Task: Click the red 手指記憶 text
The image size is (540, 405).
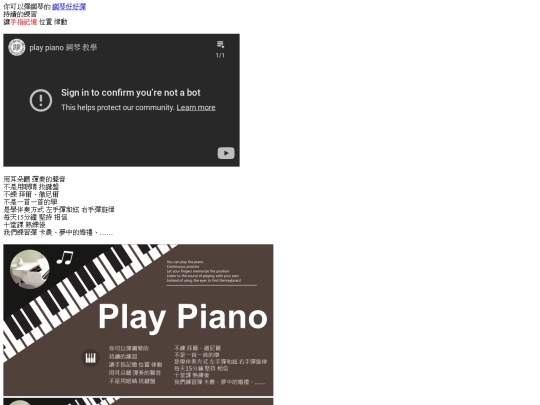Action: (23, 22)
